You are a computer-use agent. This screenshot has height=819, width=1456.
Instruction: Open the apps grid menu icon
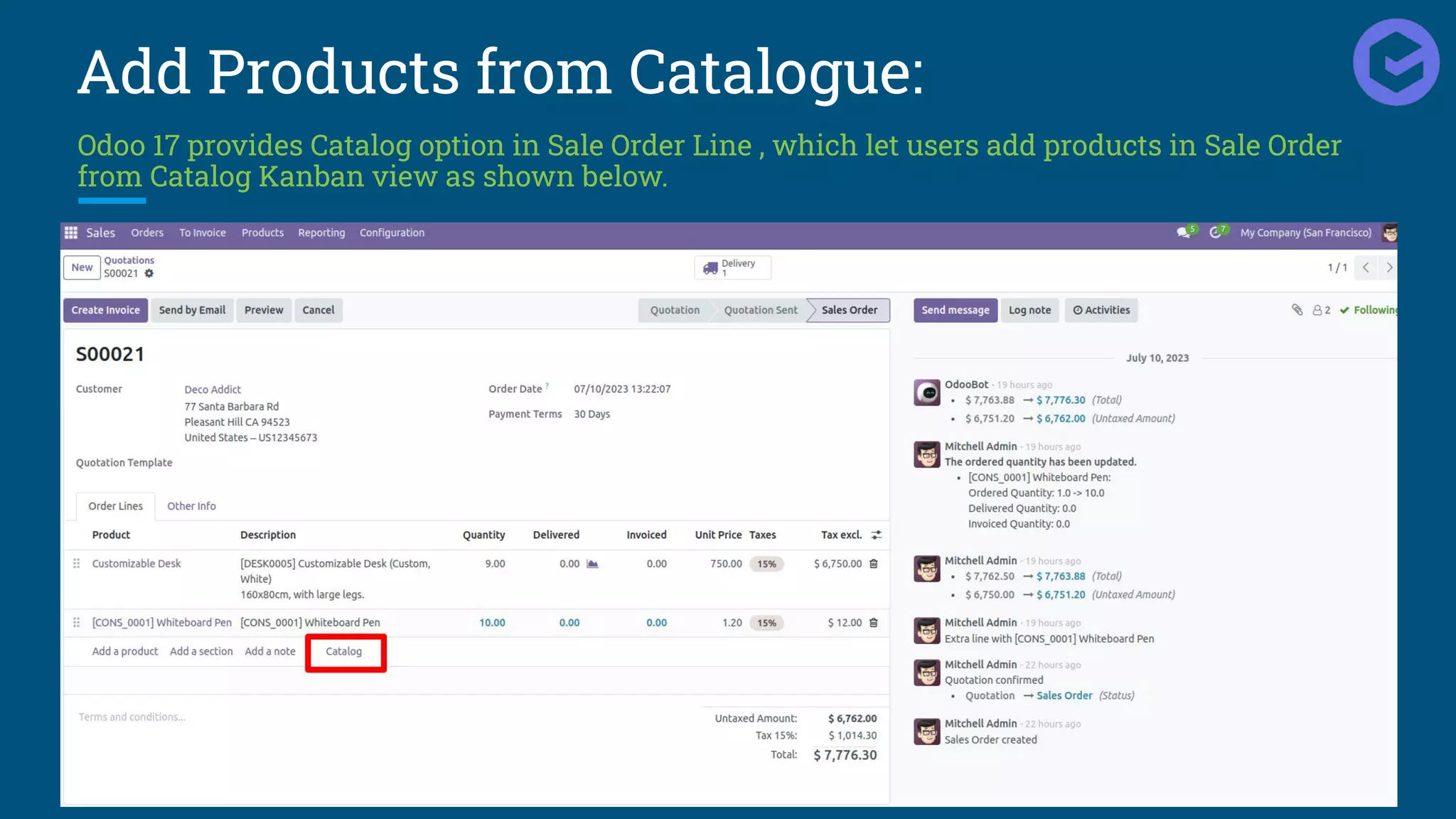(x=71, y=232)
